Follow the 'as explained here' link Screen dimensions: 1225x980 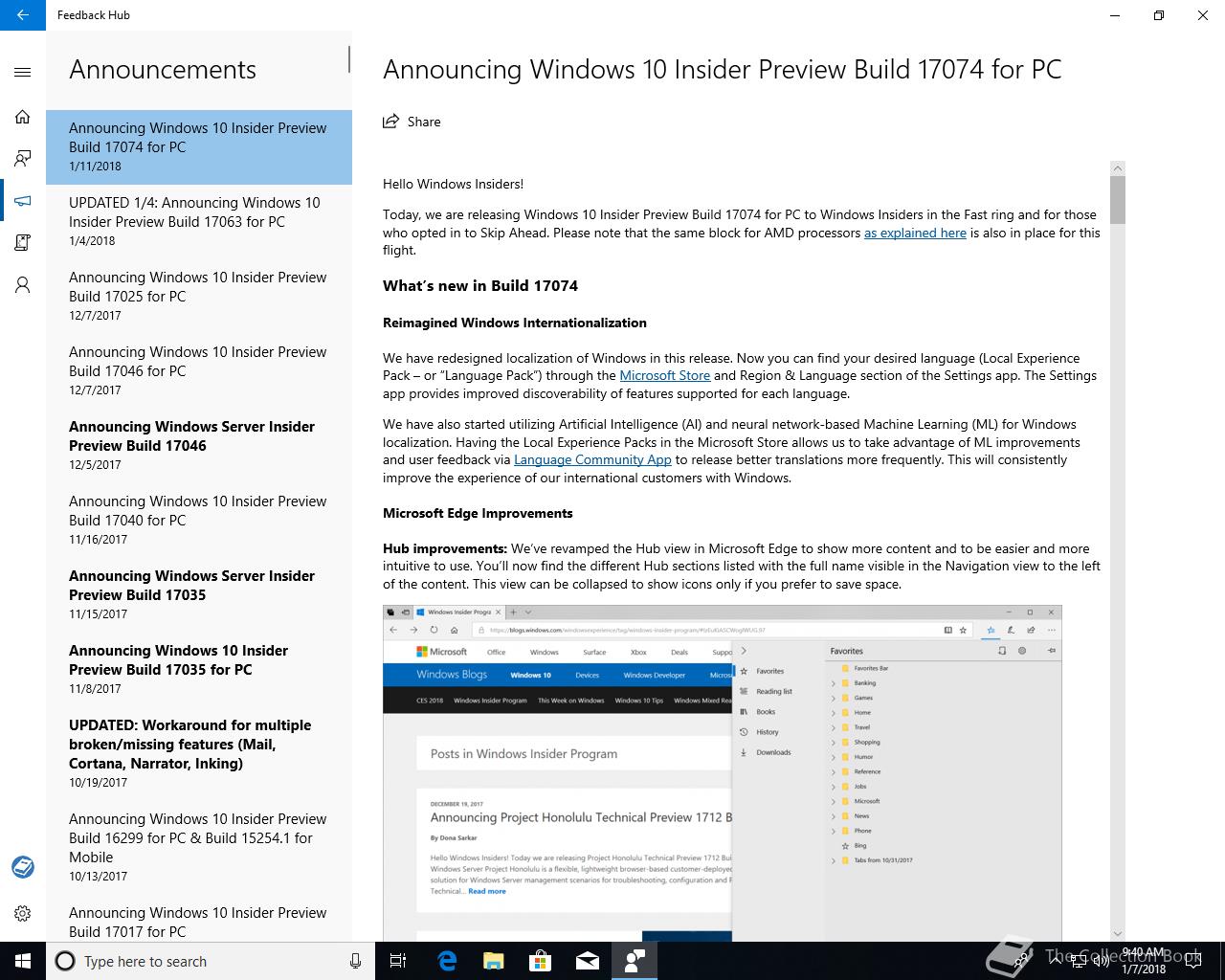point(915,233)
